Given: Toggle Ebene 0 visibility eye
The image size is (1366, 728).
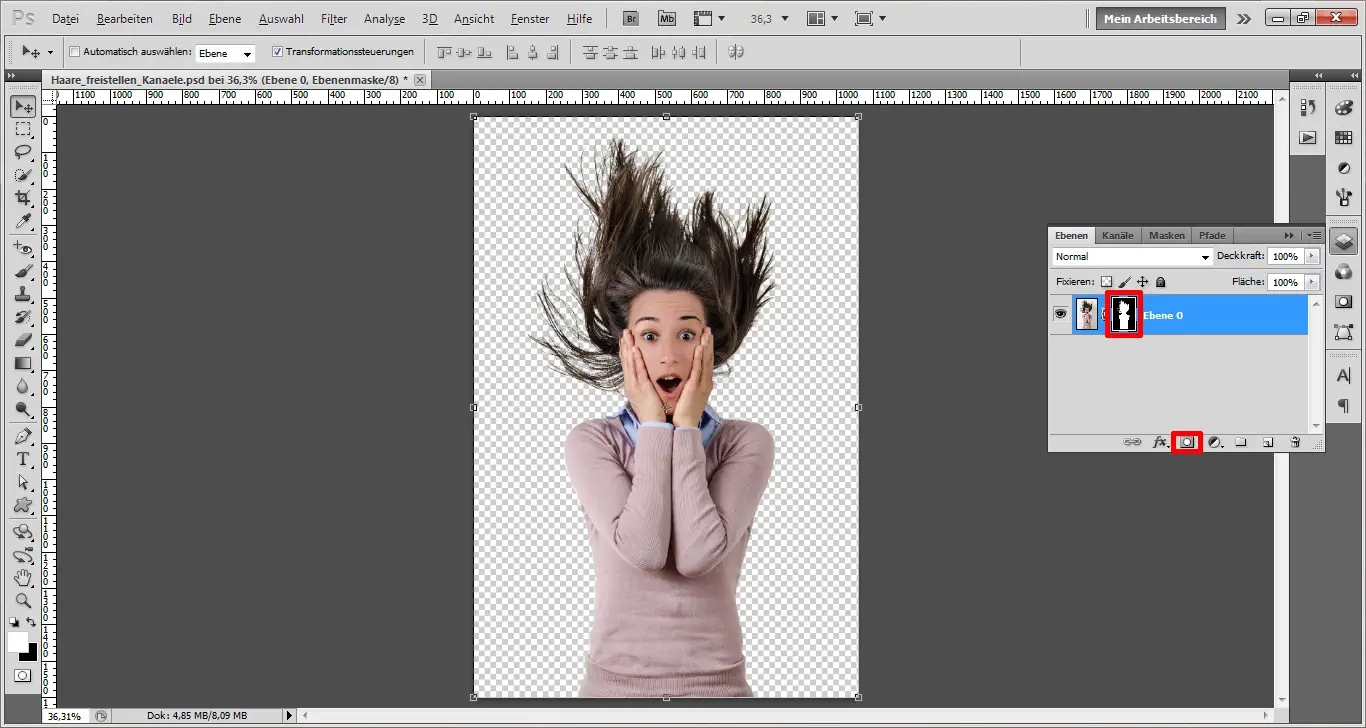Looking at the screenshot, I should point(1060,315).
